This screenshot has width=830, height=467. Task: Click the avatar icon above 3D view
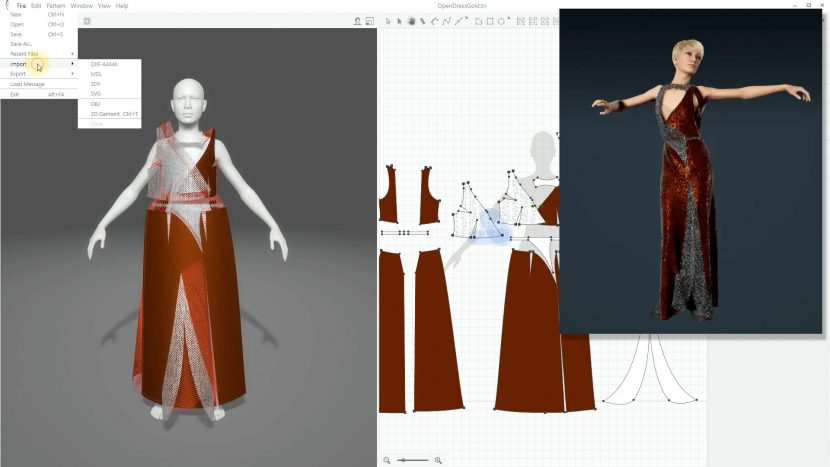(357, 21)
